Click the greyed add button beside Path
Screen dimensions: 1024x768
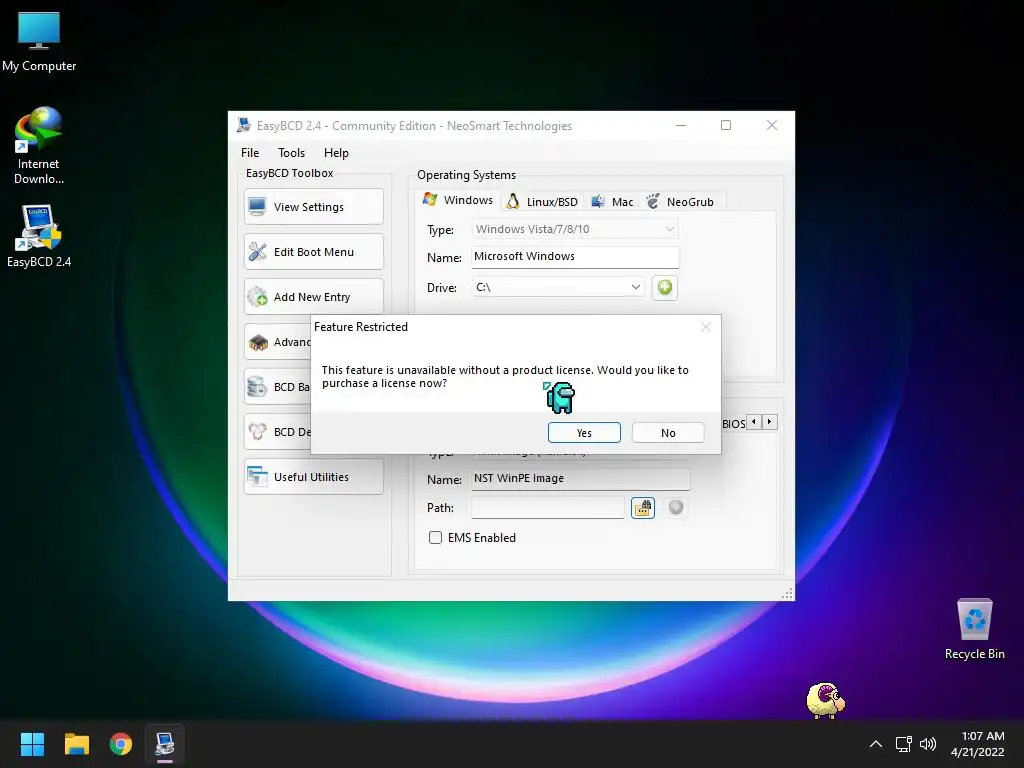point(676,507)
